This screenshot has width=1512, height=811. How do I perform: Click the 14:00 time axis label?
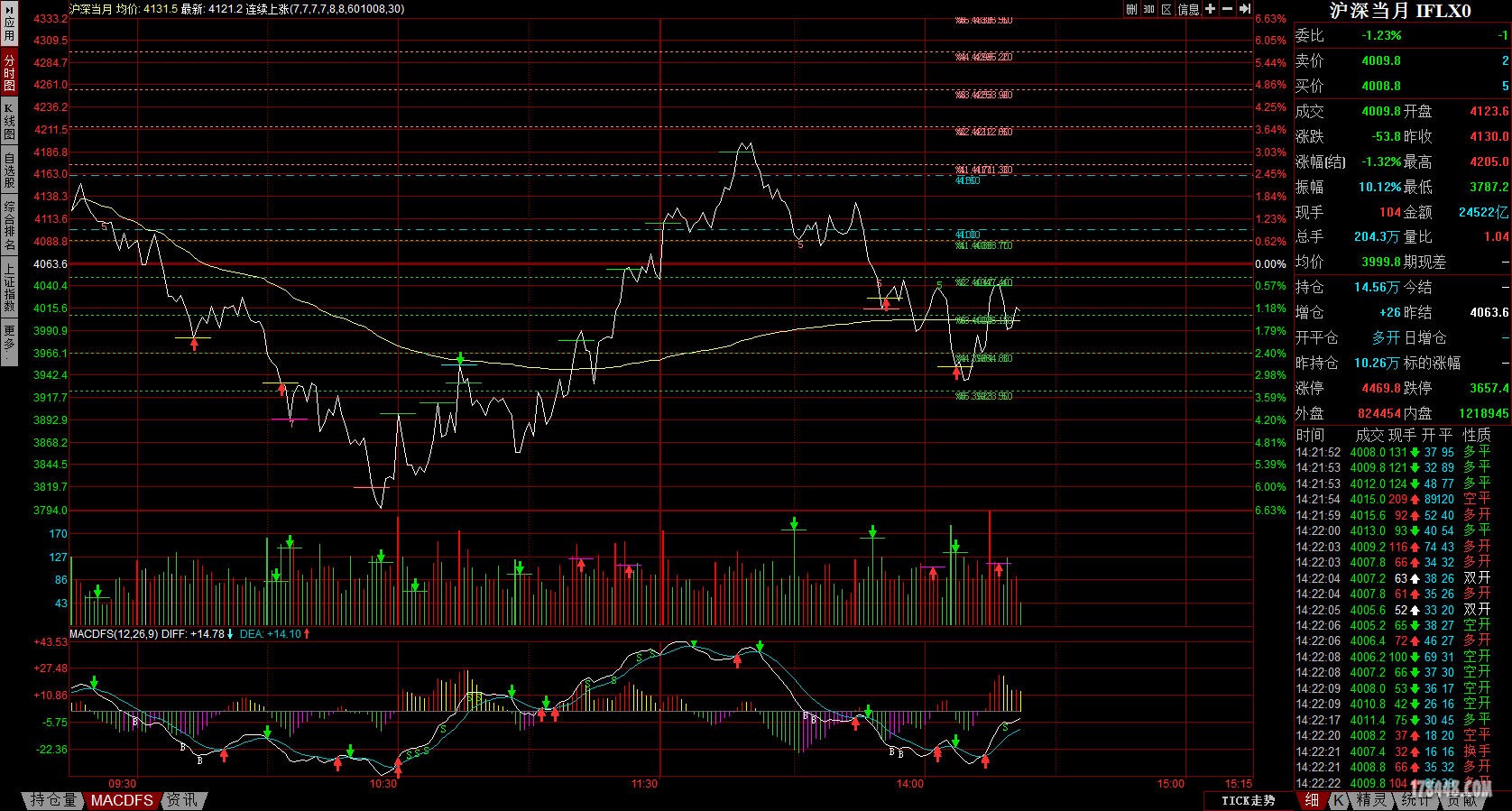click(x=909, y=783)
